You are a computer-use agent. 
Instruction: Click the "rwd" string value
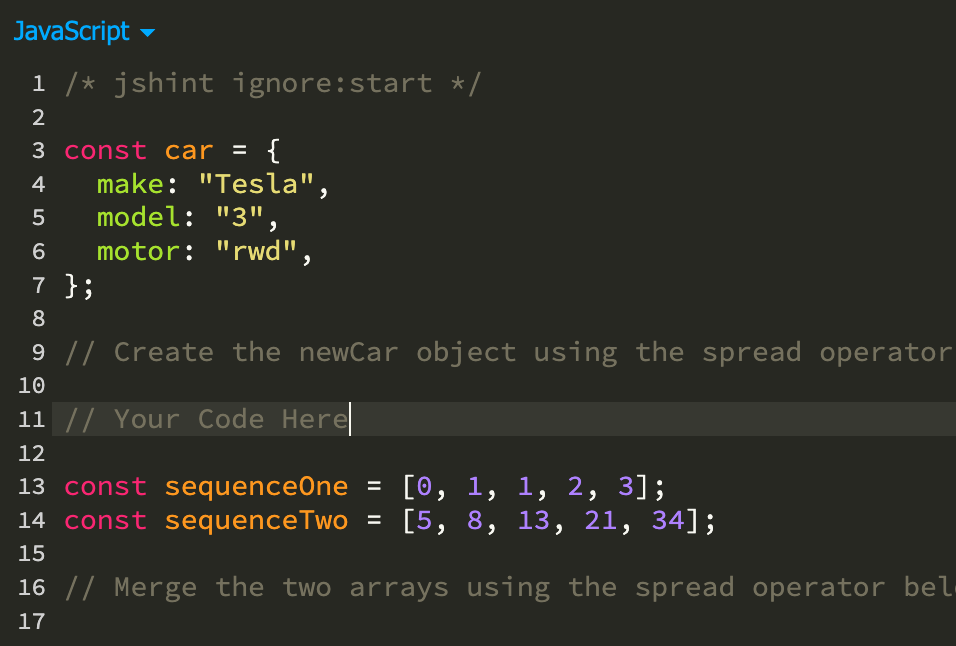tap(257, 251)
